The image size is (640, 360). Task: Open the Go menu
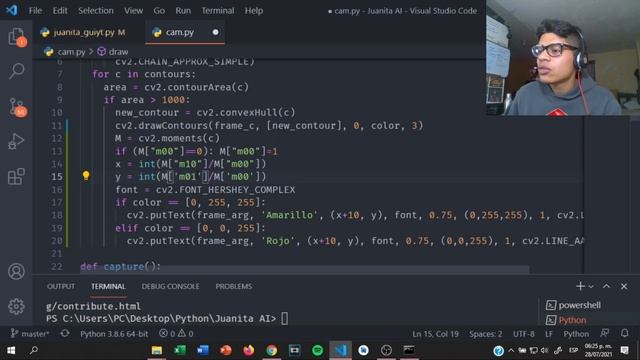[159, 11]
